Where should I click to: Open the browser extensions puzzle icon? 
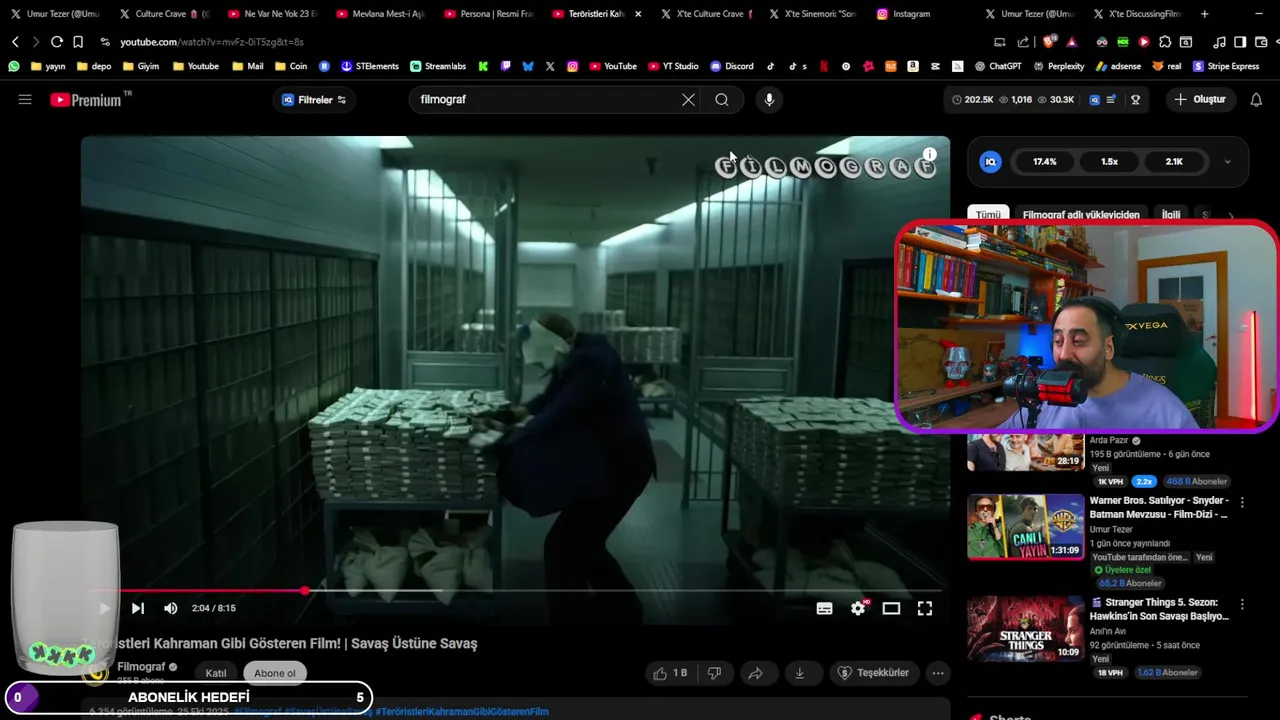[x=1165, y=42]
